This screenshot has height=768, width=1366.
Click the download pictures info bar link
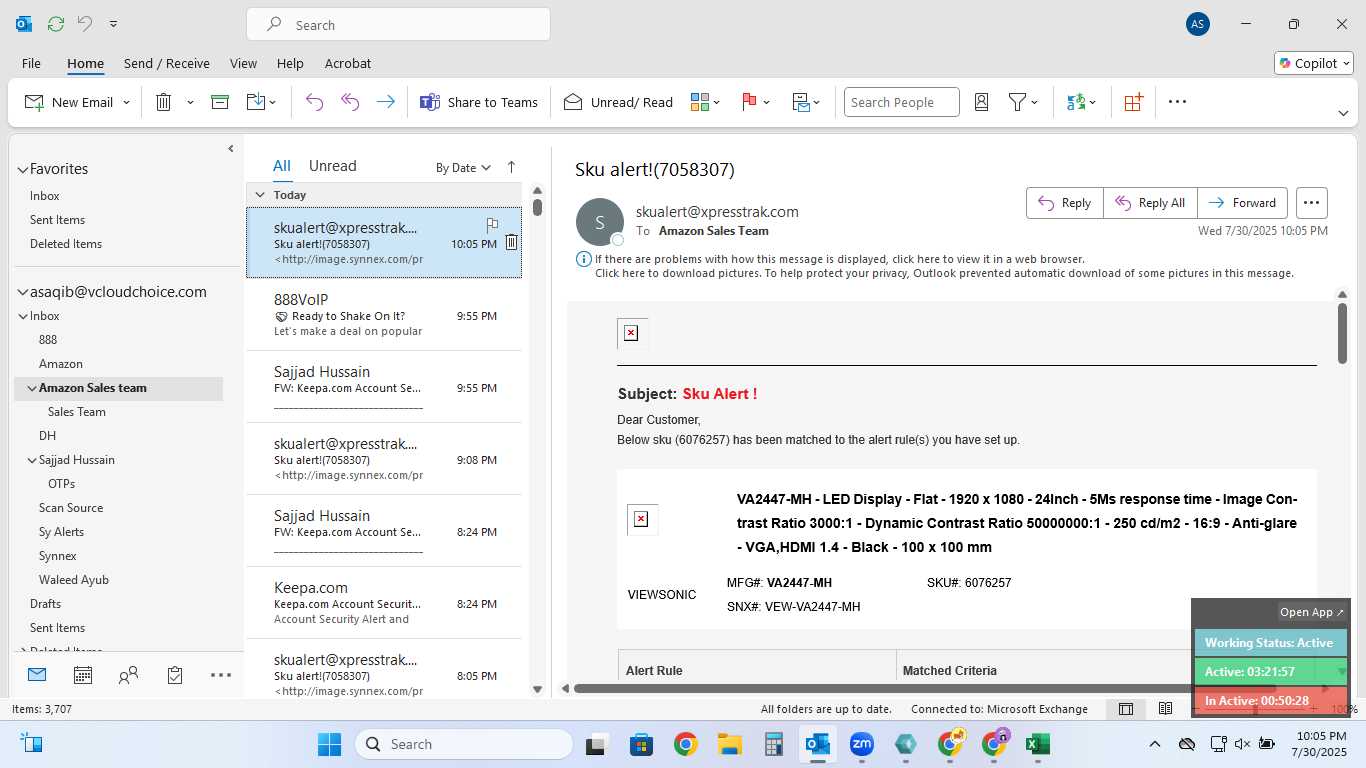(944, 273)
